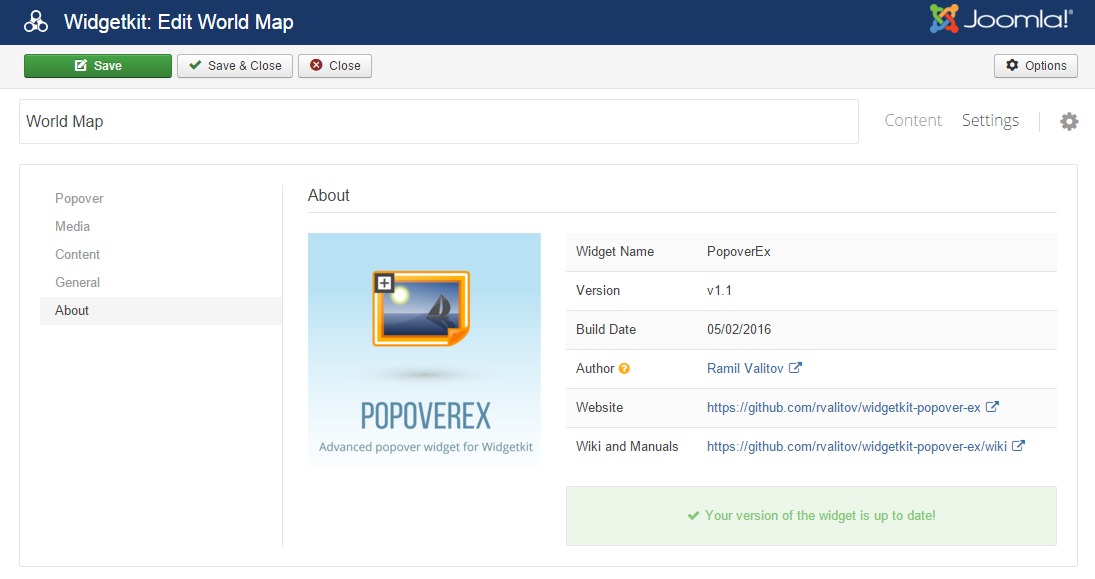Click the PopoverEx widget name value
This screenshot has width=1095, height=579.
(x=739, y=251)
